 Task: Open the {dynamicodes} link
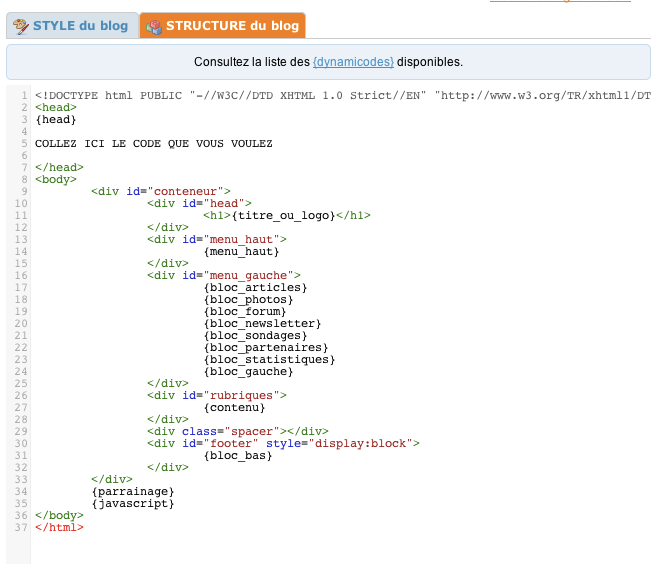pyautogui.click(x=353, y=62)
